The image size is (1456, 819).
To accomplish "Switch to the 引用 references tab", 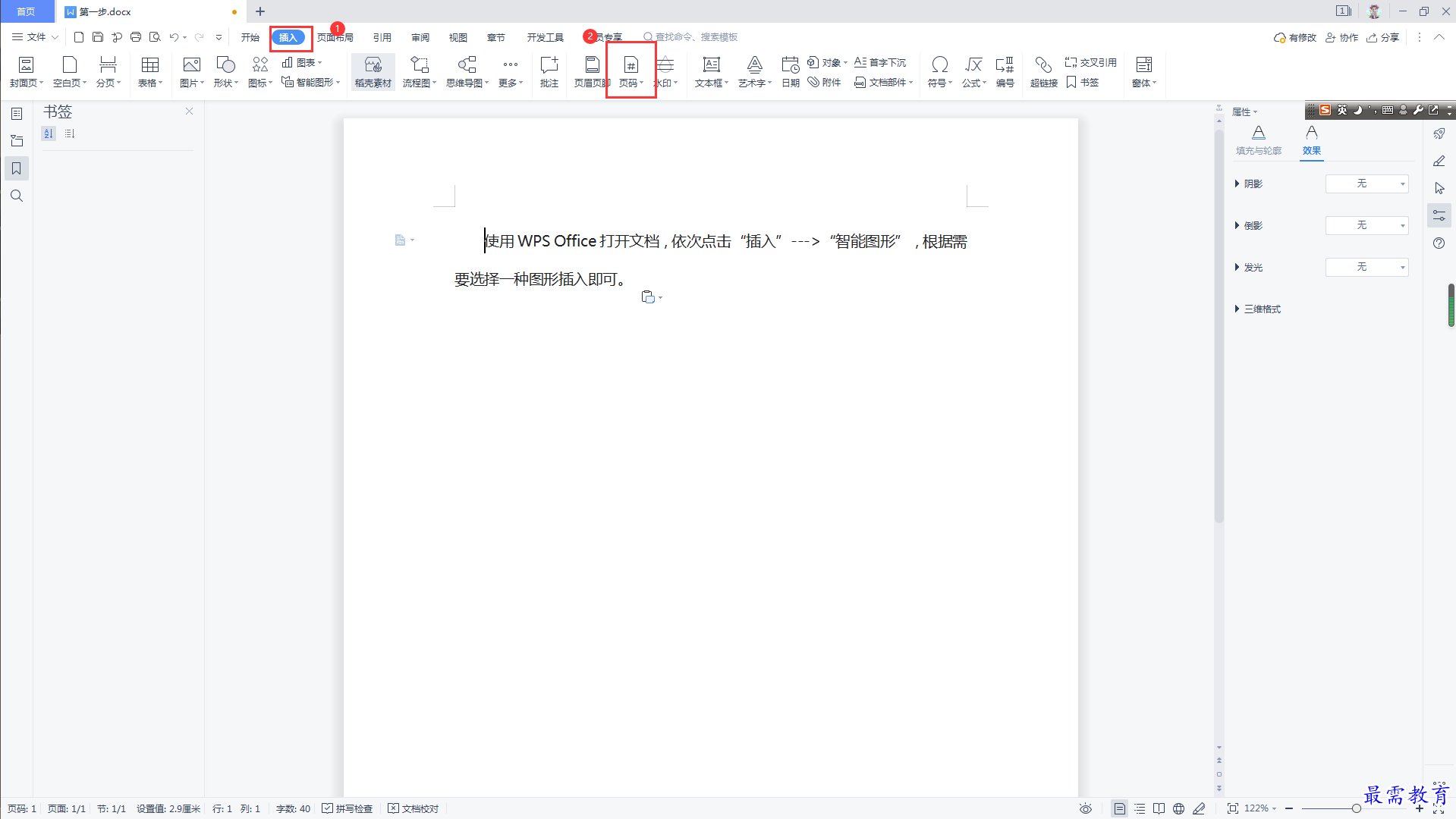I will (382, 37).
